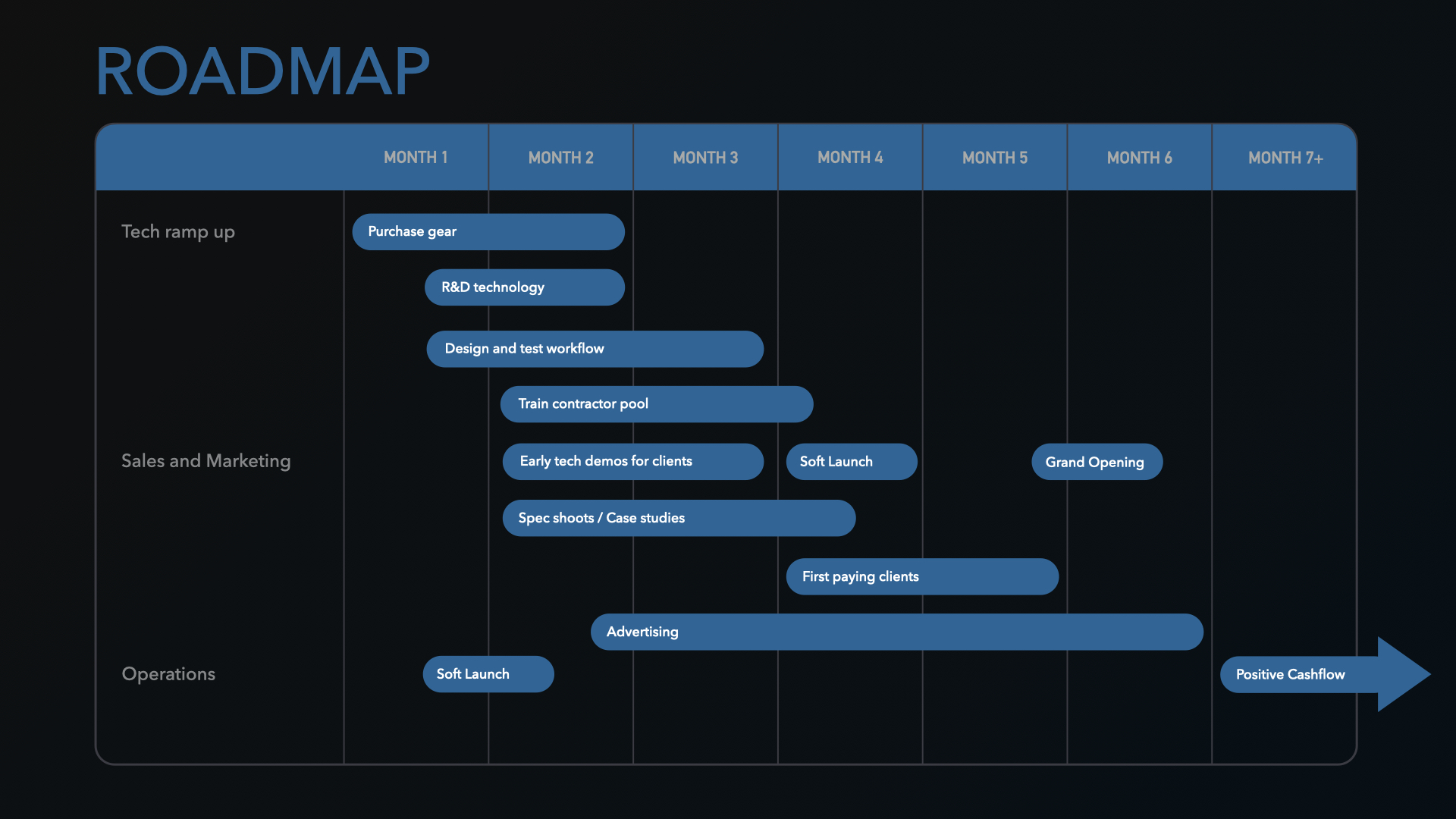
Task: Select the MONTH 7+ column header
Action: (1285, 158)
